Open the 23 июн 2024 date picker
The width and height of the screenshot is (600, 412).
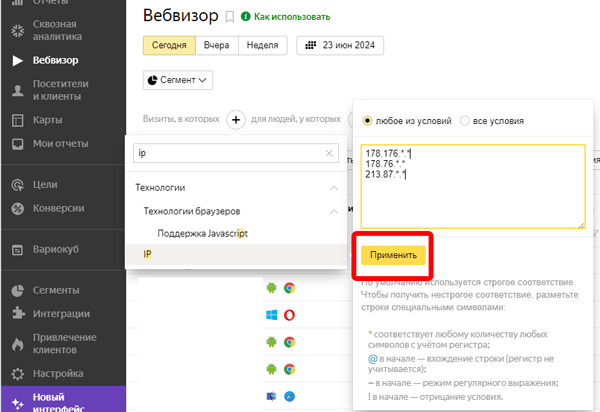click(x=340, y=46)
